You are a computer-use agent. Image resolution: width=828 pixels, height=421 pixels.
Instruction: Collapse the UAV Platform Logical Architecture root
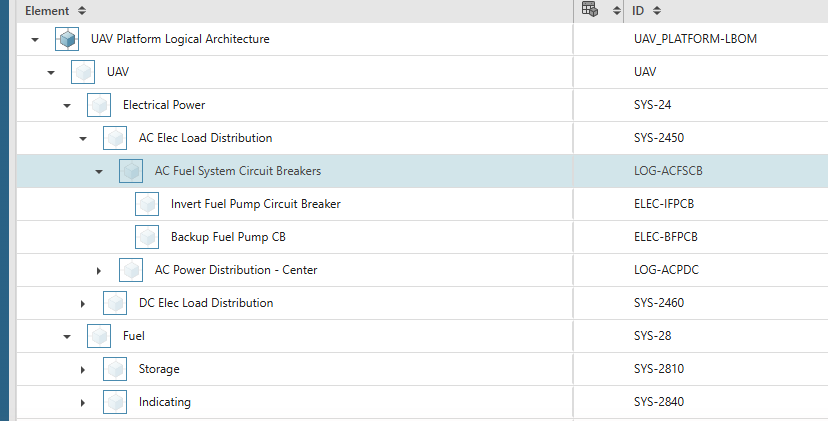click(35, 39)
